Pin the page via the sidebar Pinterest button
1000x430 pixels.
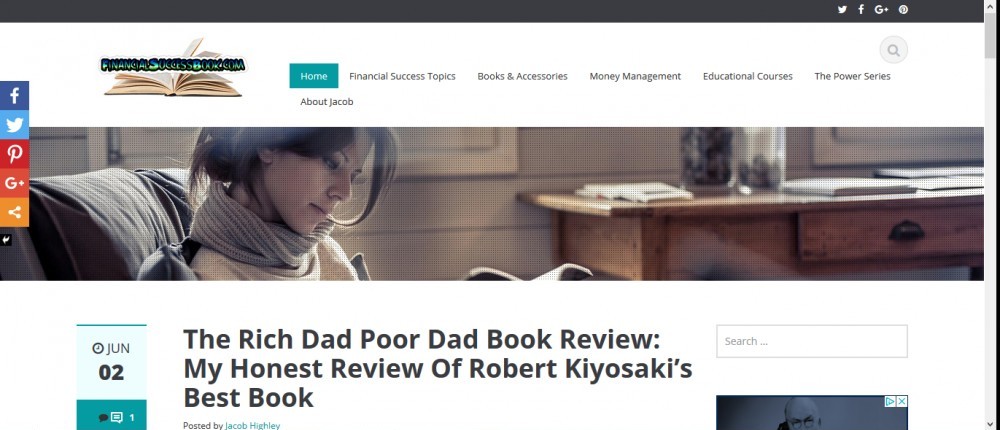pos(14,154)
